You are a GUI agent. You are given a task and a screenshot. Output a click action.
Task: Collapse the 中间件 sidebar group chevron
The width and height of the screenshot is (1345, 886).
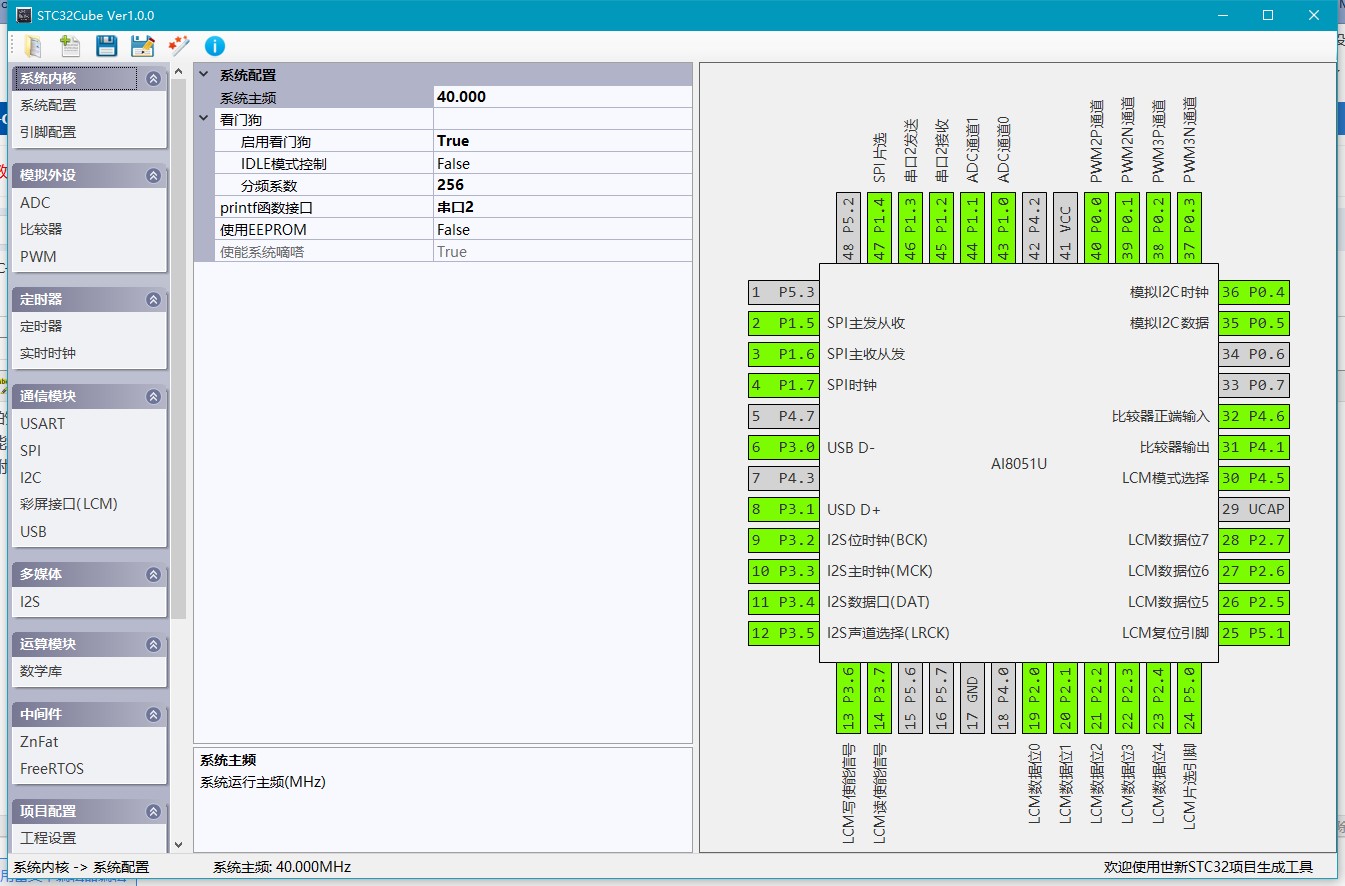click(x=153, y=714)
